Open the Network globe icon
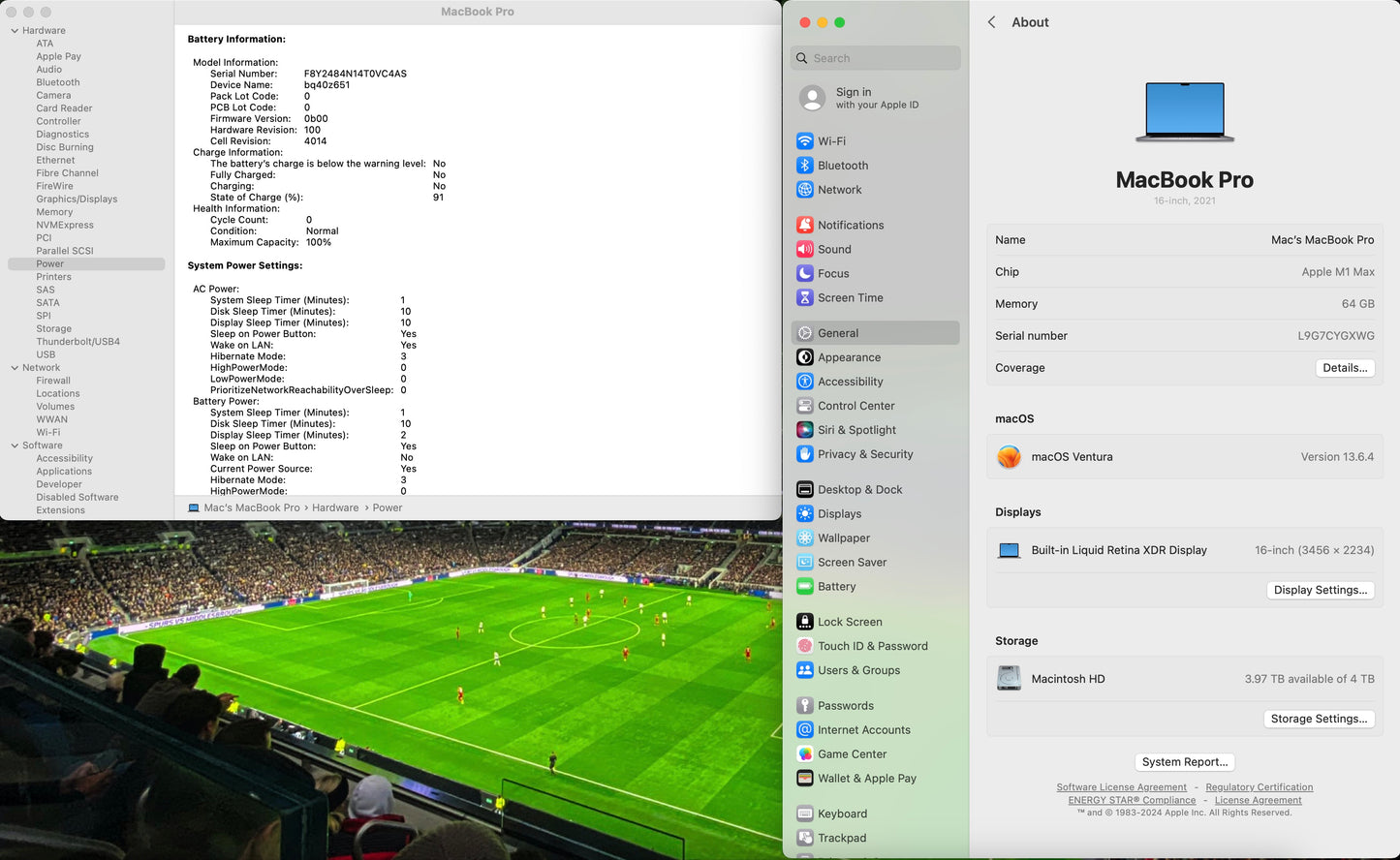The height and width of the screenshot is (860, 1400). click(804, 190)
